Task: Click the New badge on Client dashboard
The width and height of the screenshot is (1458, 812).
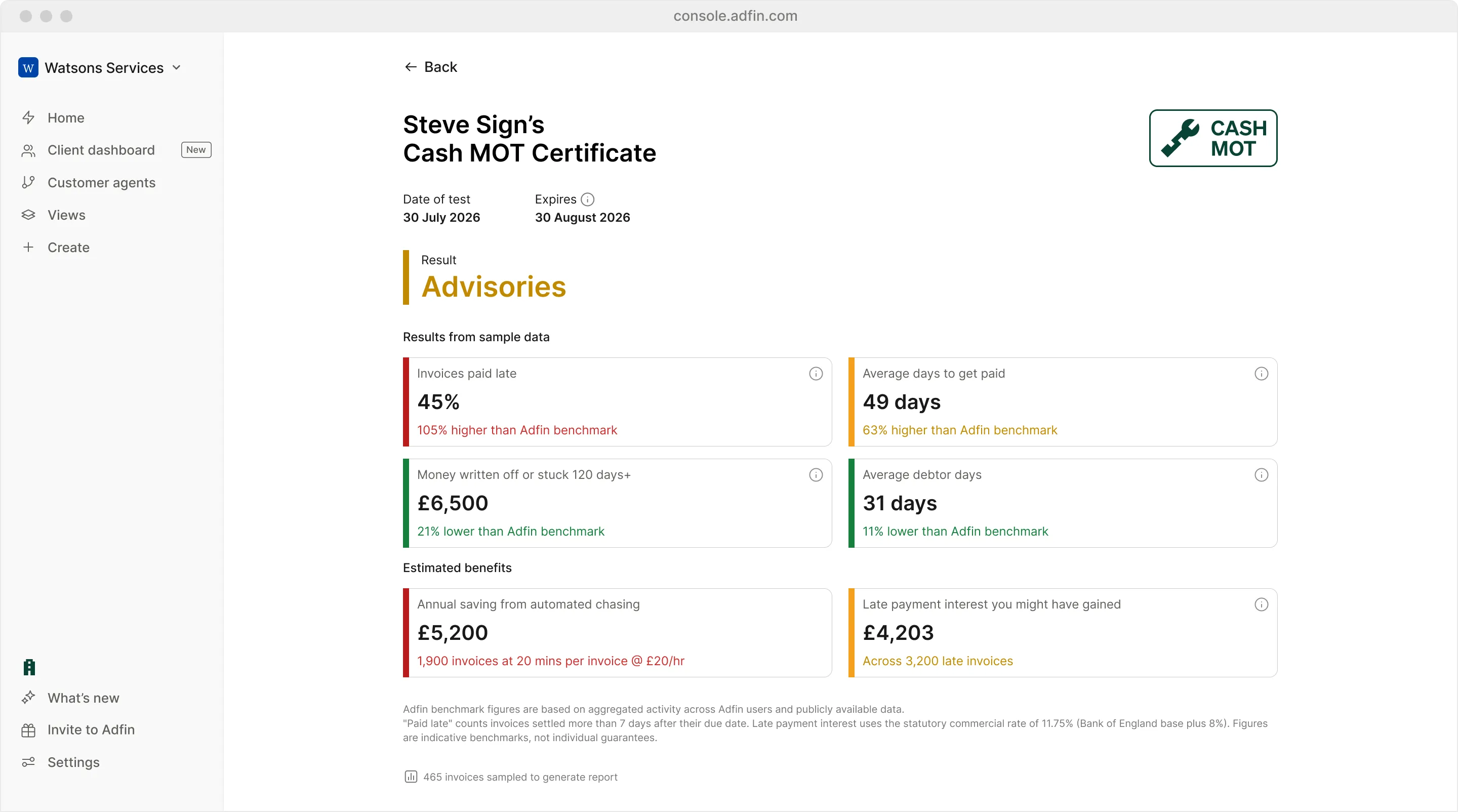Action: tap(196, 150)
